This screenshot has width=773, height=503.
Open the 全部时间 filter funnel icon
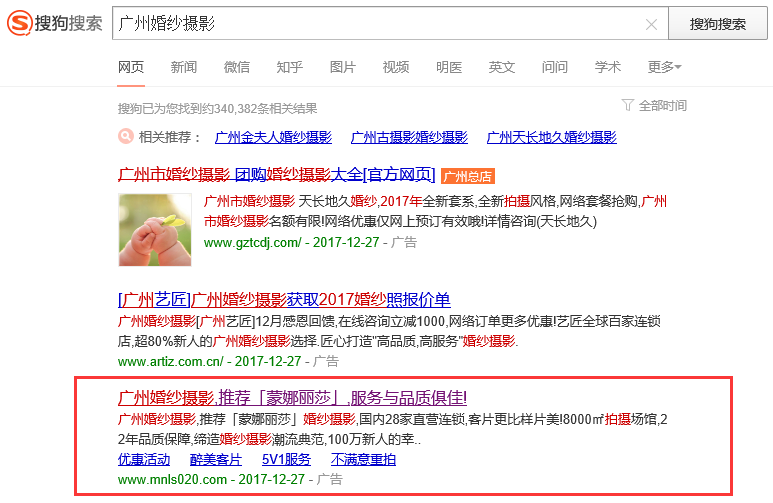tap(628, 105)
